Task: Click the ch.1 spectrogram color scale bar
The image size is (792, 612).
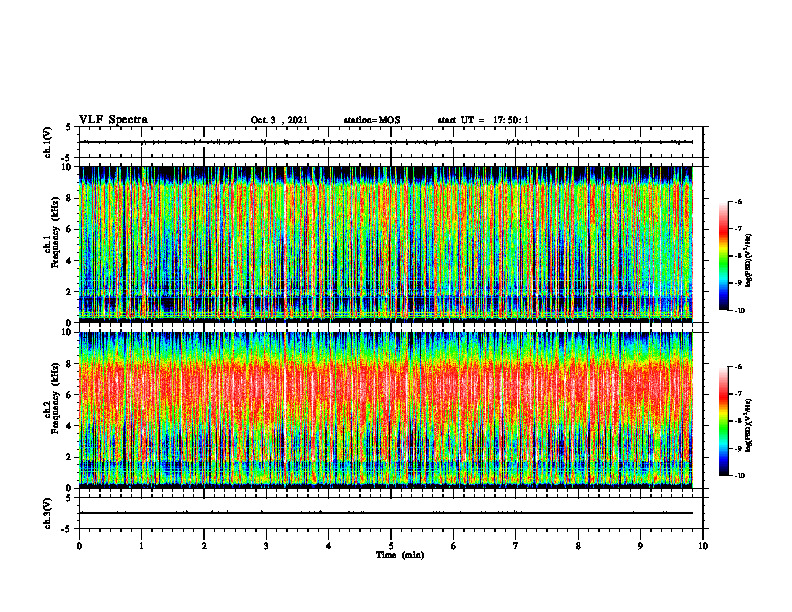Action: point(723,256)
